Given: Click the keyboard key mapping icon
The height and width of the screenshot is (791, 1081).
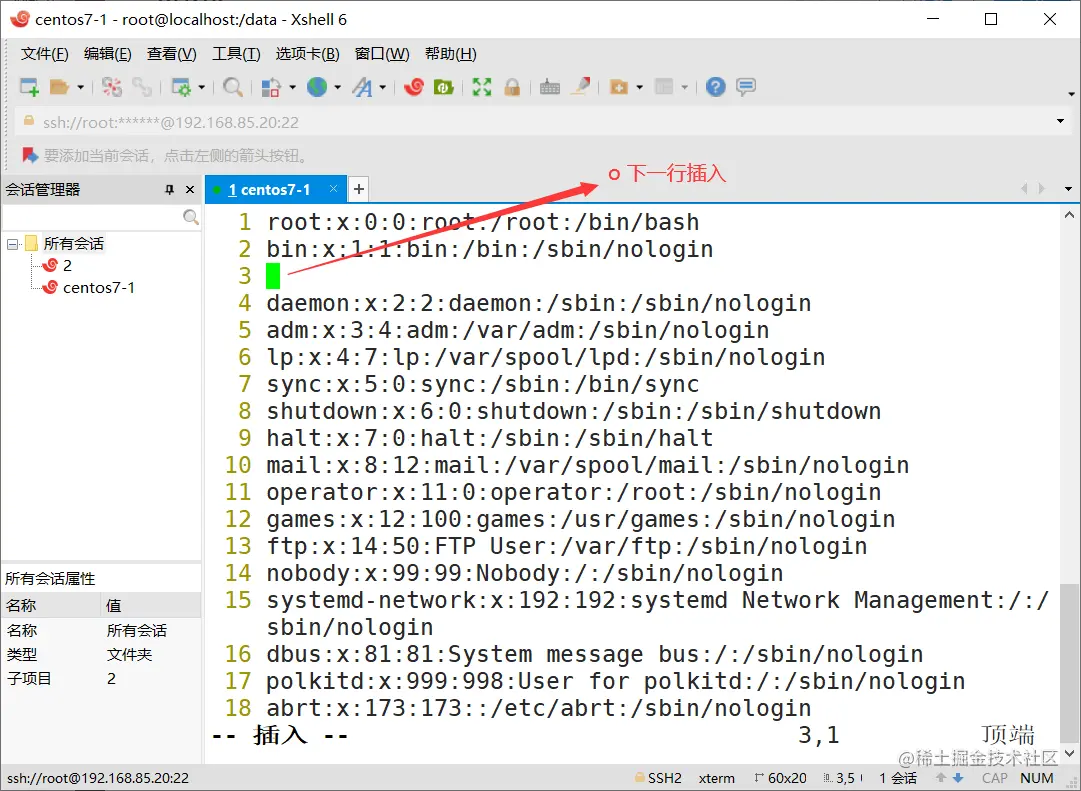Looking at the screenshot, I should [x=549, y=87].
